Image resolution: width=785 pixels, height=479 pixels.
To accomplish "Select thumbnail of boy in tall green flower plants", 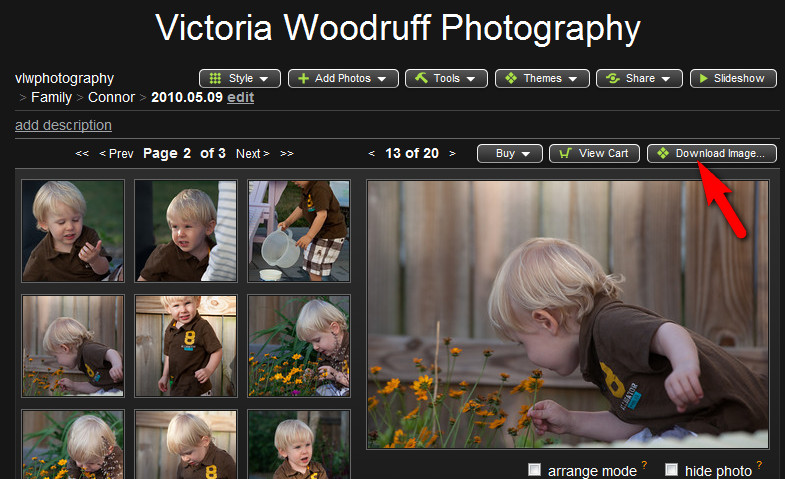I will click(299, 346).
